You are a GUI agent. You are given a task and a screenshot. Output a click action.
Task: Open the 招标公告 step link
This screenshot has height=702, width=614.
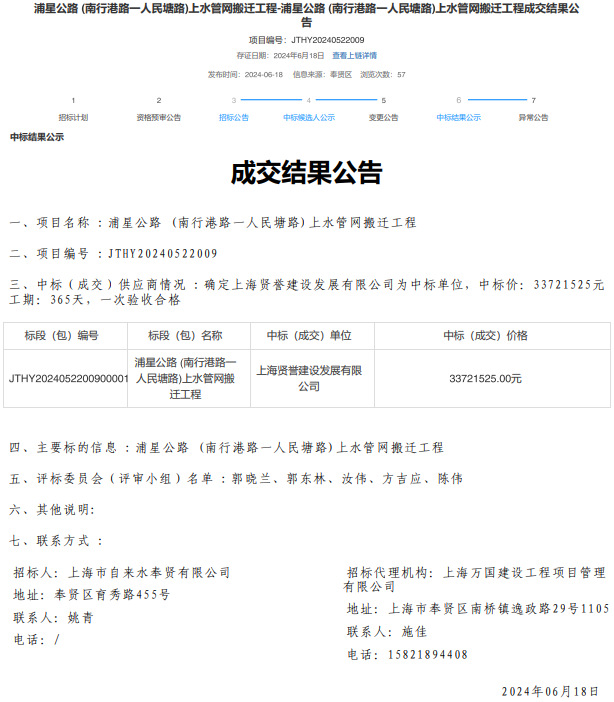pos(234,117)
